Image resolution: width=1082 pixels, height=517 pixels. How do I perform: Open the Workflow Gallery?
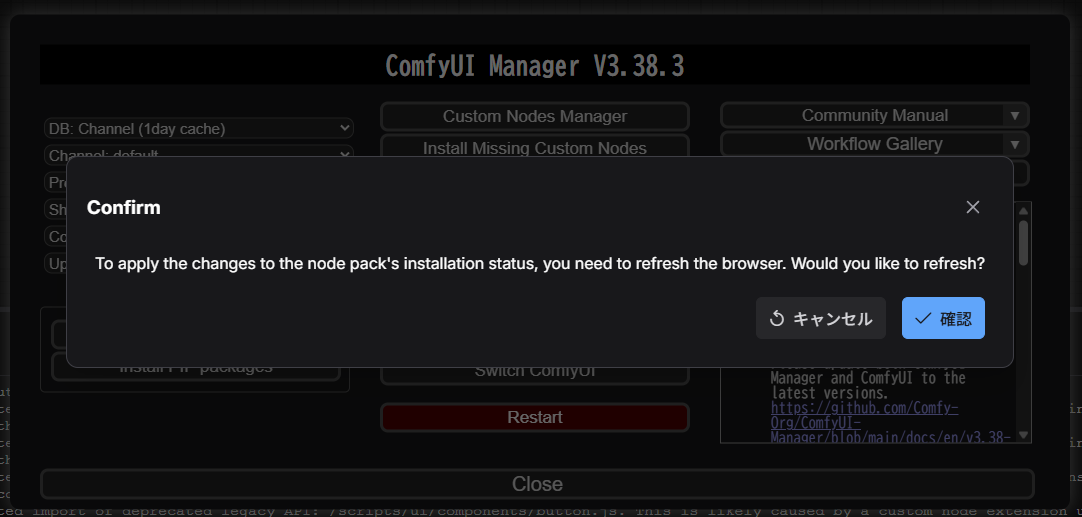(x=863, y=144)
